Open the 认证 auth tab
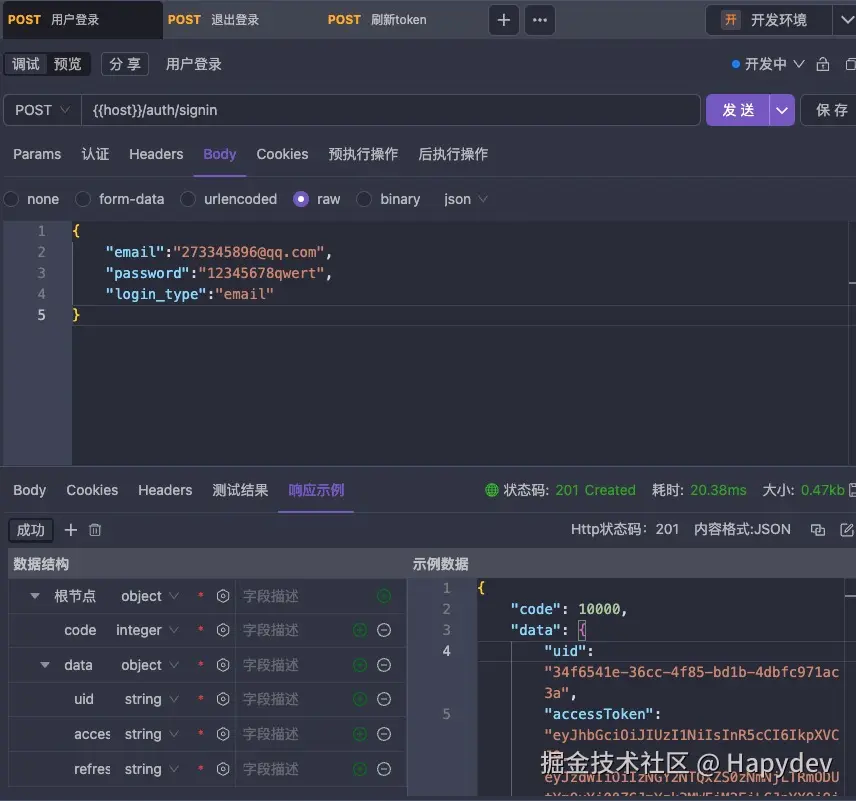 pyautogui.click(x=95, y=155)
